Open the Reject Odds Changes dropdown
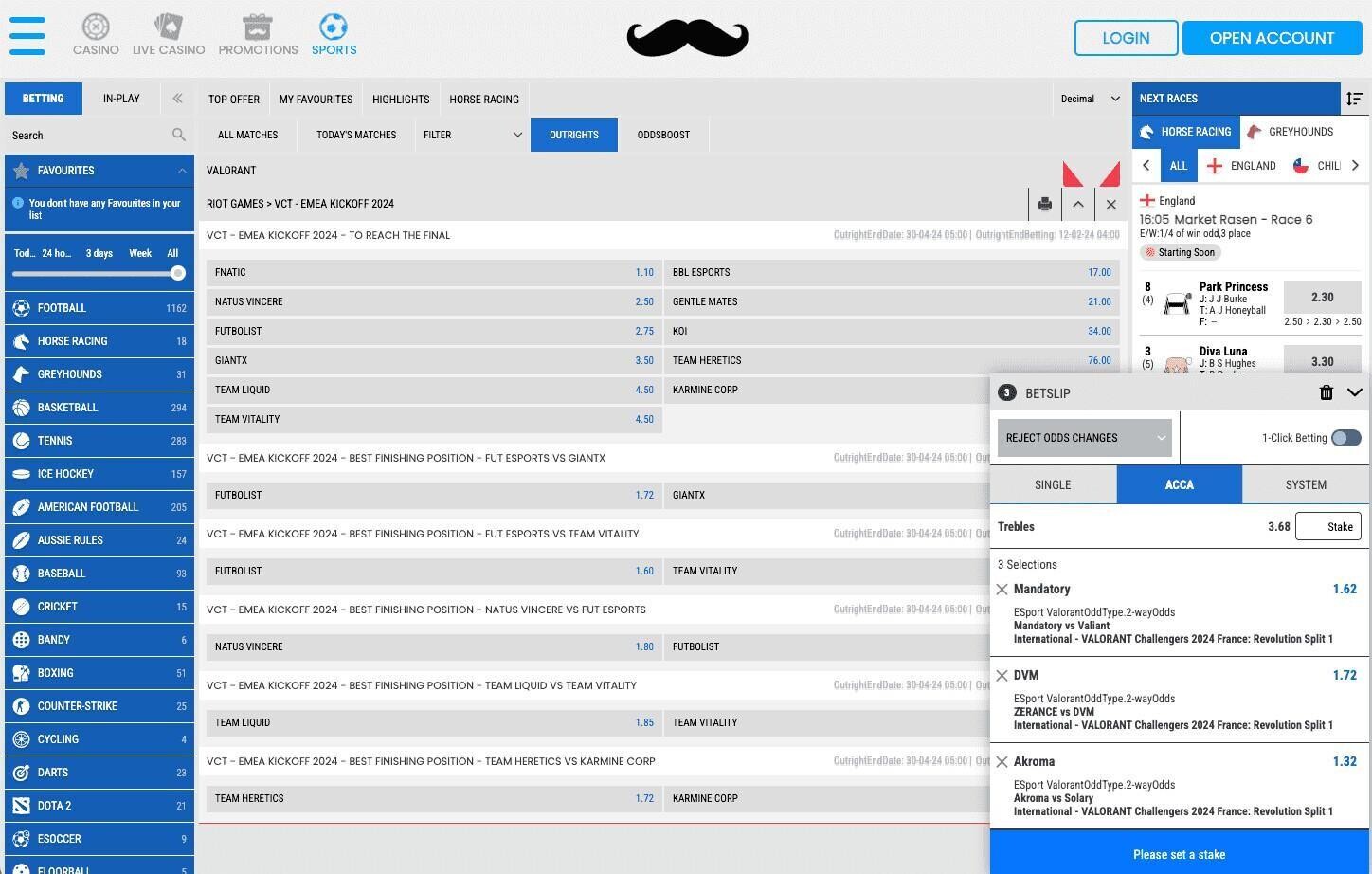The image size is (1372, 874). click(x=1085, y=438)
